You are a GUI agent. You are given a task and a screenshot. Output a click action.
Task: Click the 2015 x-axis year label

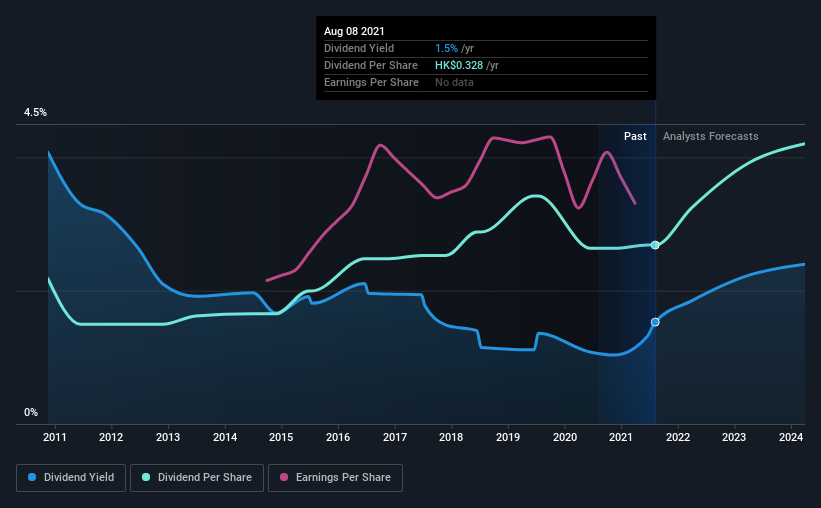tap(281, 437)
